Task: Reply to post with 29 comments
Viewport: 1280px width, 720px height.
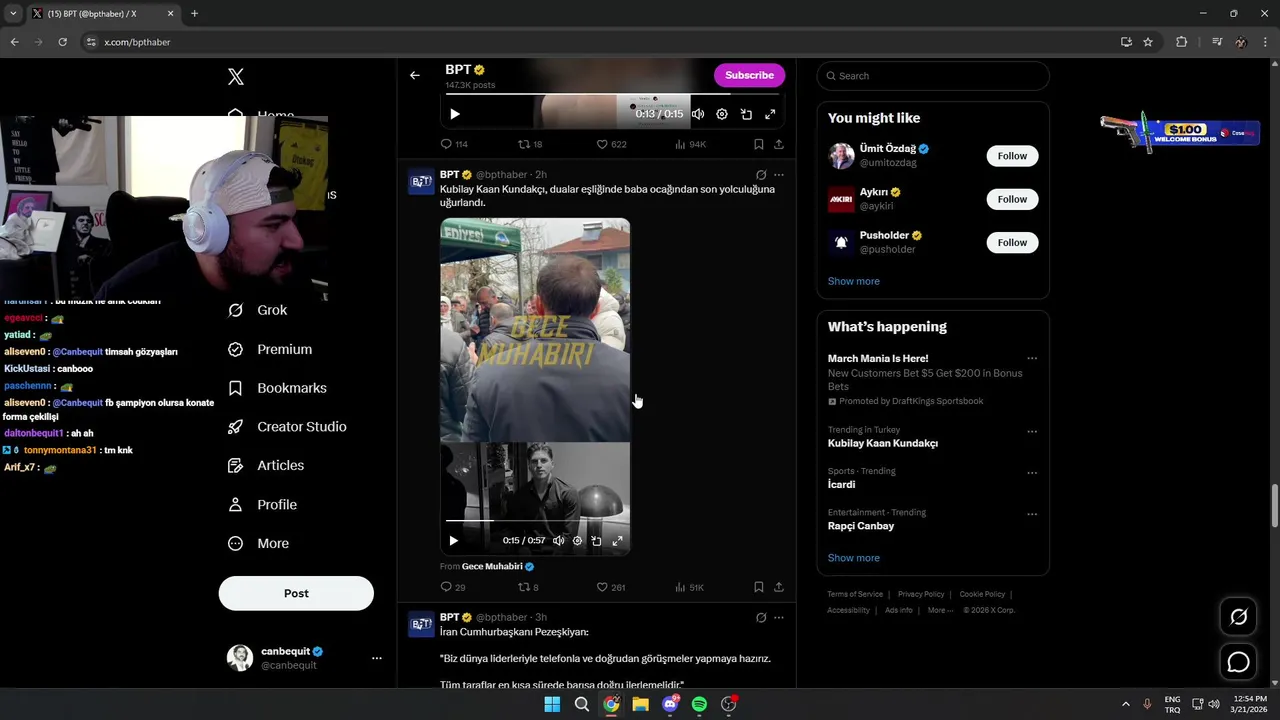Action: (x=453, y=587)
